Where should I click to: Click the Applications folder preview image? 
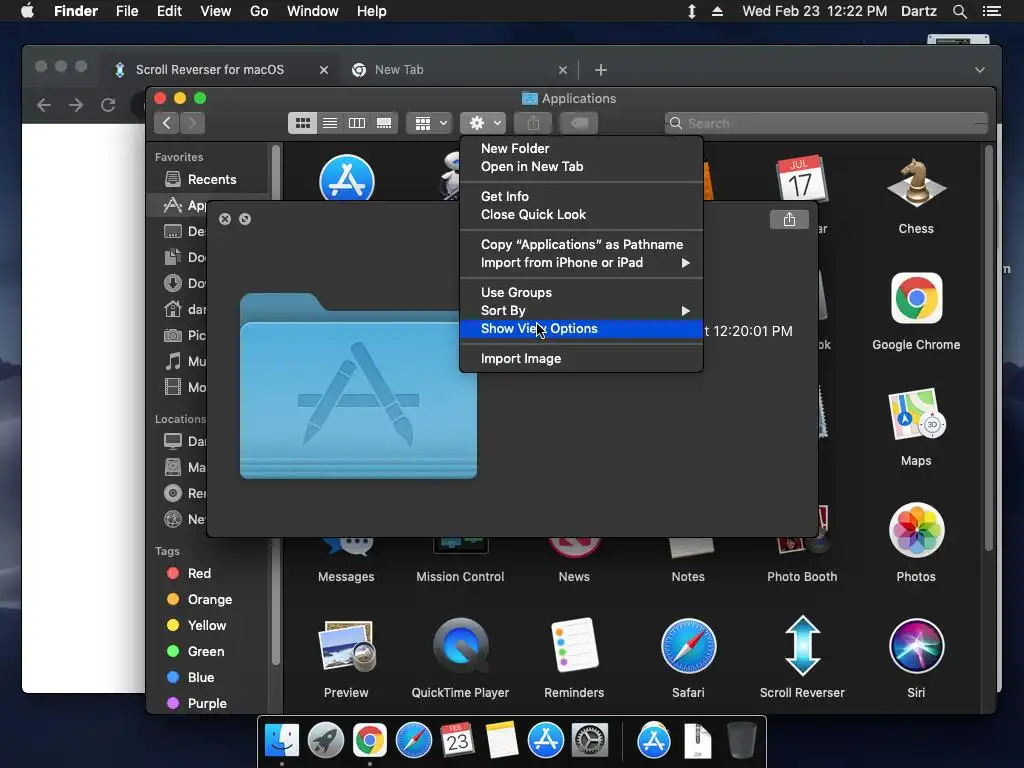click(x=358, y=385)
